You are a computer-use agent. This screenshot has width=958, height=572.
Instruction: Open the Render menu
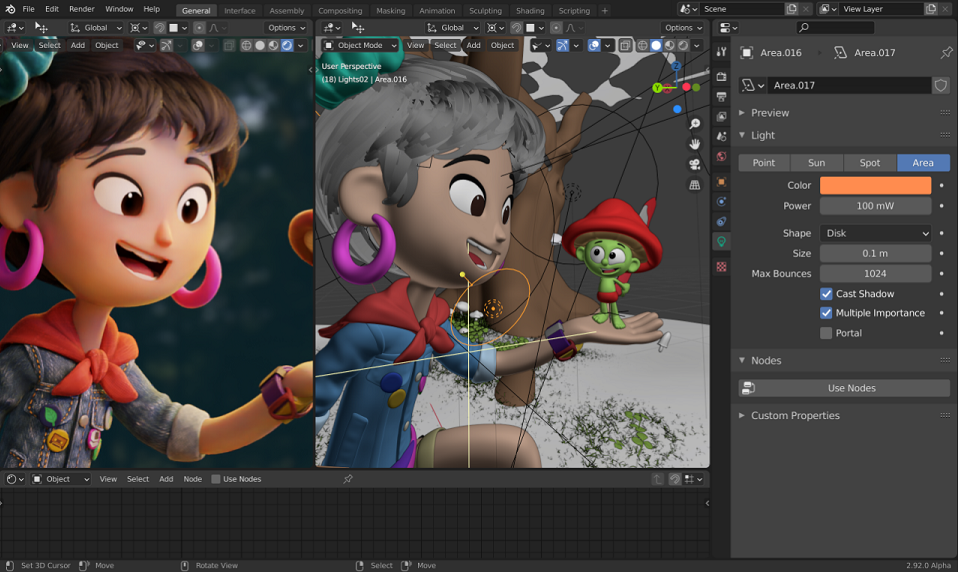click(x=82, y=9)
